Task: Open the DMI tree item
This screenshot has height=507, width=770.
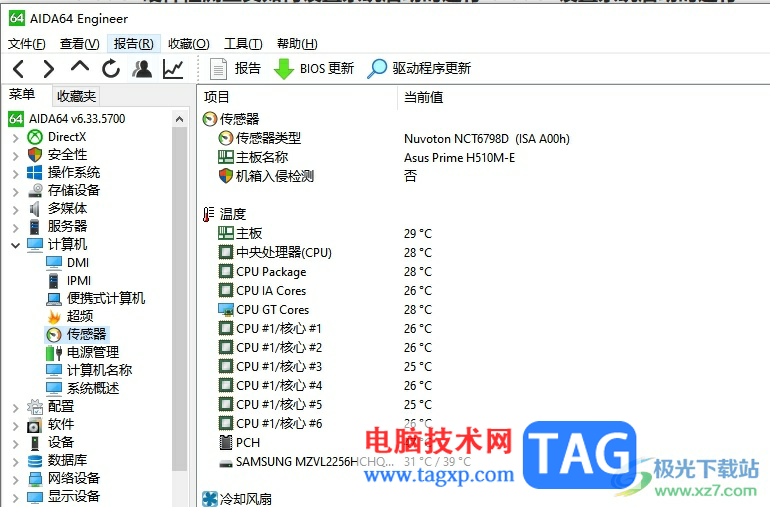Action: (x=67, y=263)
